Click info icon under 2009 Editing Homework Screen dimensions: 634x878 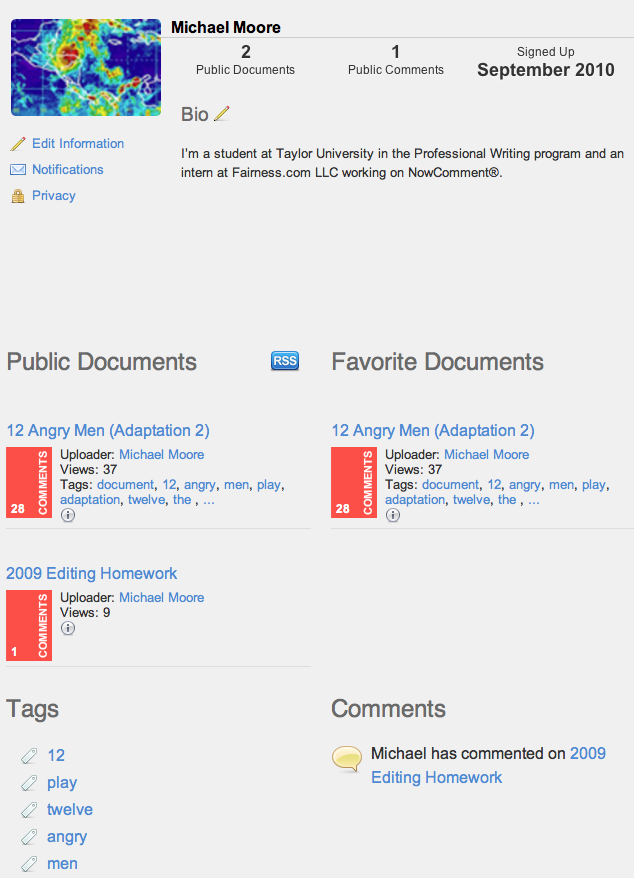[x=68, y=628]
